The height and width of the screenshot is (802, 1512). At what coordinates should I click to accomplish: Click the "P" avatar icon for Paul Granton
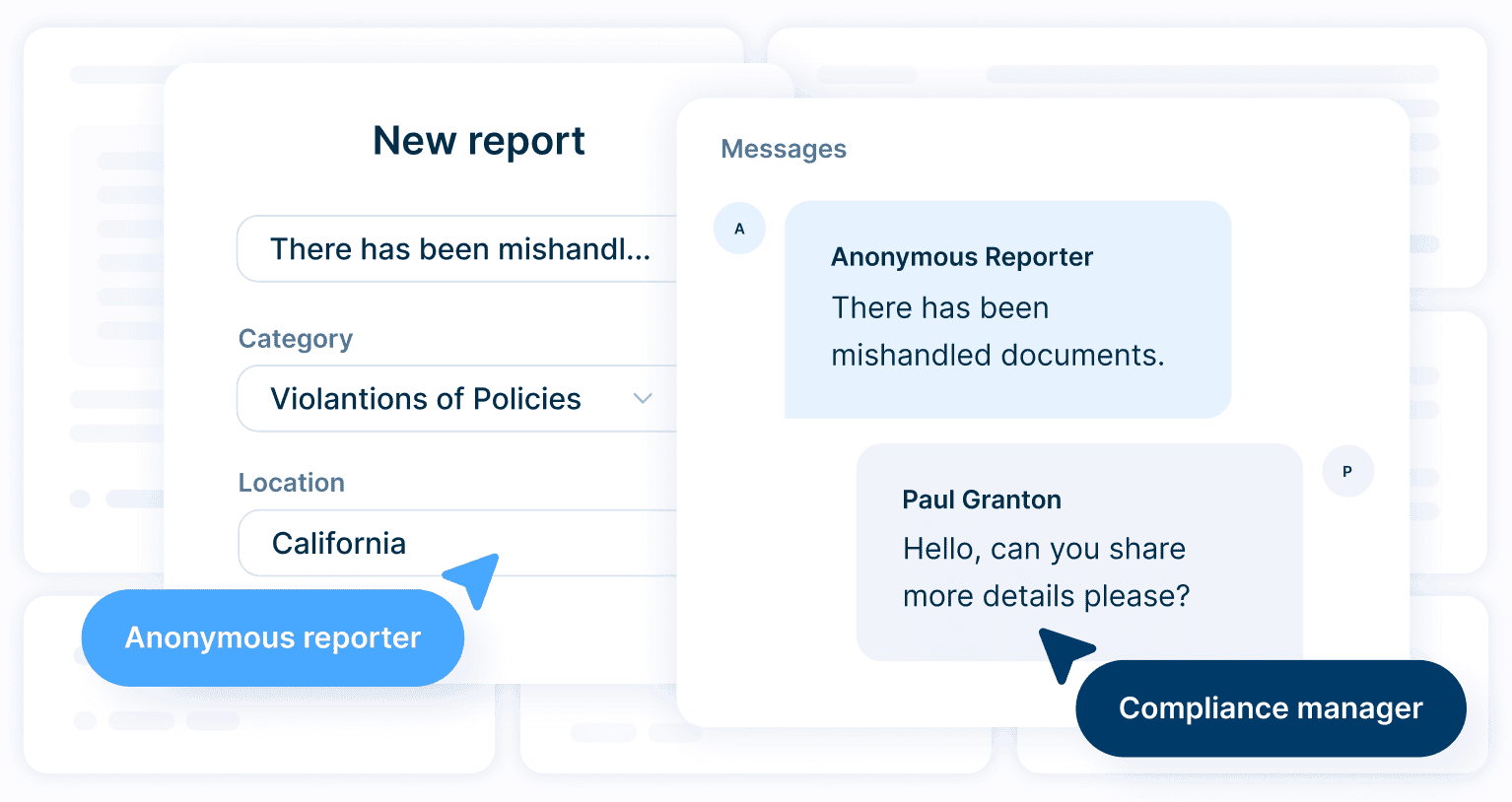[1348, 471]
